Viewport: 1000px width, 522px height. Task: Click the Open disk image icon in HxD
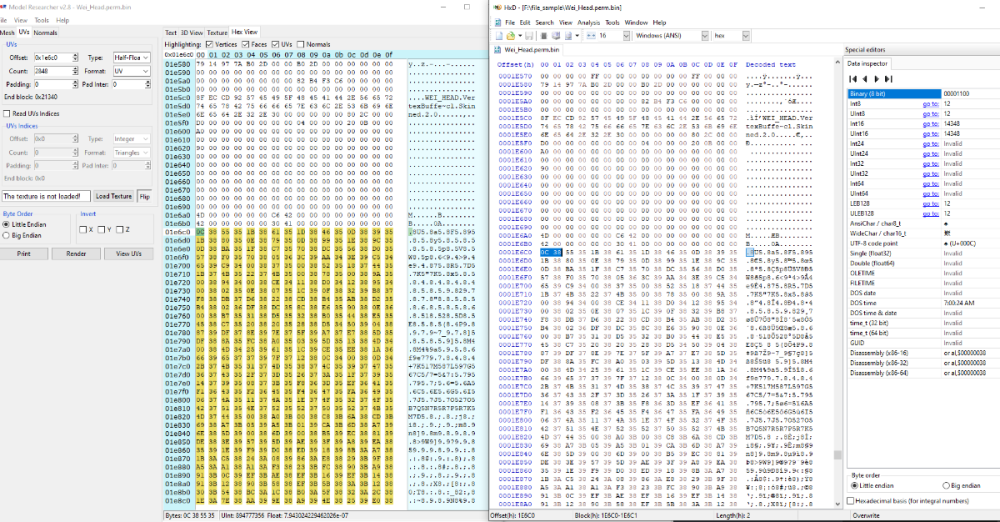tap(568, 36)
